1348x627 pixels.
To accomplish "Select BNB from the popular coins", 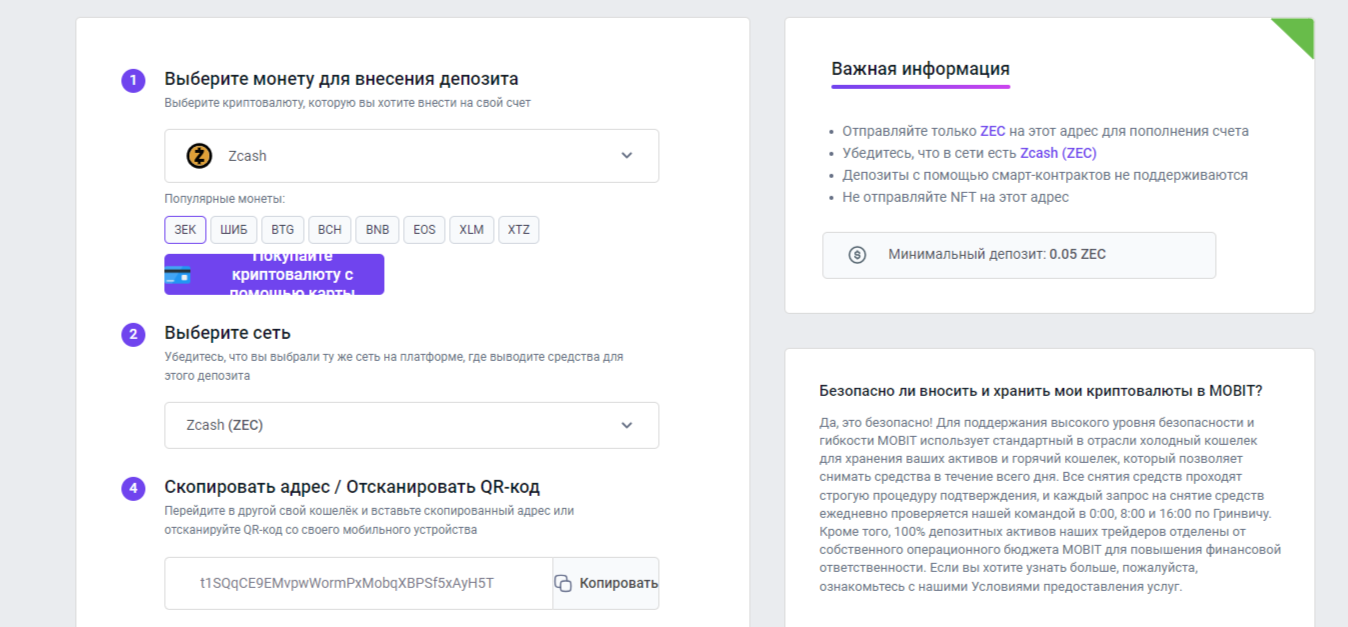I will (378, 230).
